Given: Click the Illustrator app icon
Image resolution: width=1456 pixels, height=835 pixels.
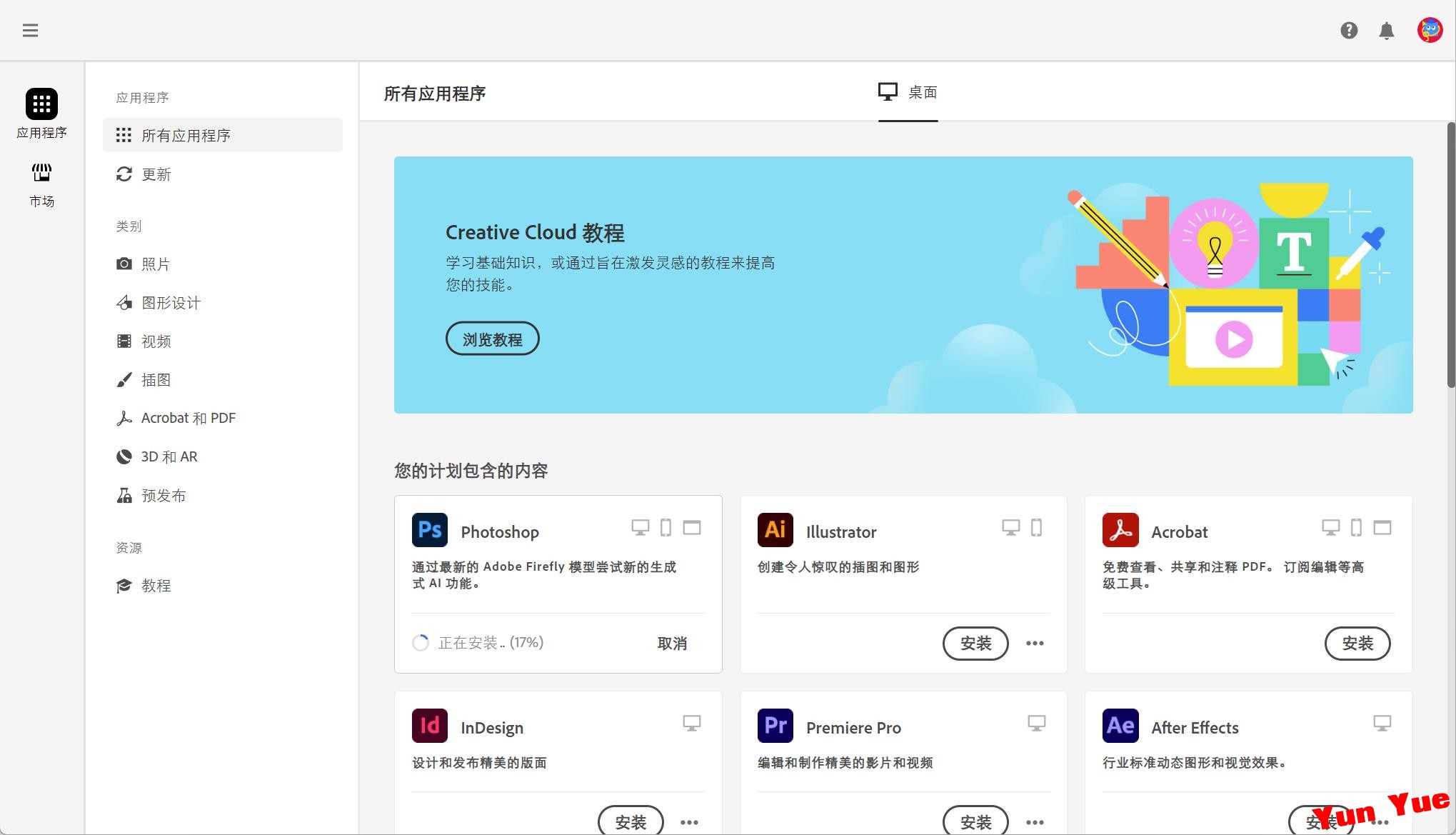Looking at the screenshot, I should (775, 530).
